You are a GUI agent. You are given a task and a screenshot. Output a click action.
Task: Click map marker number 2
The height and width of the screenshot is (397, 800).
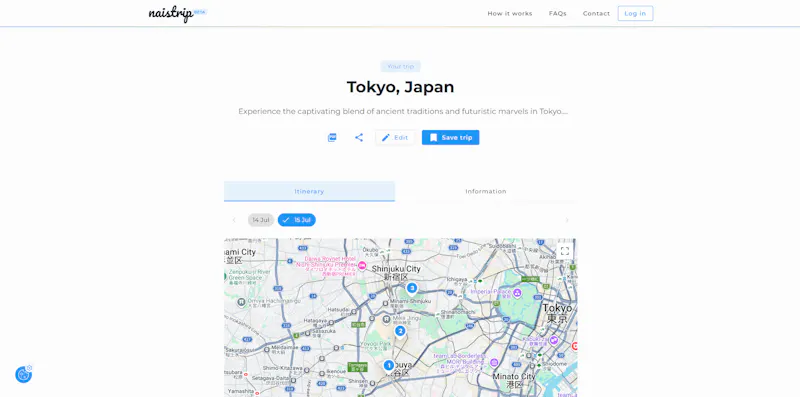pyautogui.click(x=400, y=332)
